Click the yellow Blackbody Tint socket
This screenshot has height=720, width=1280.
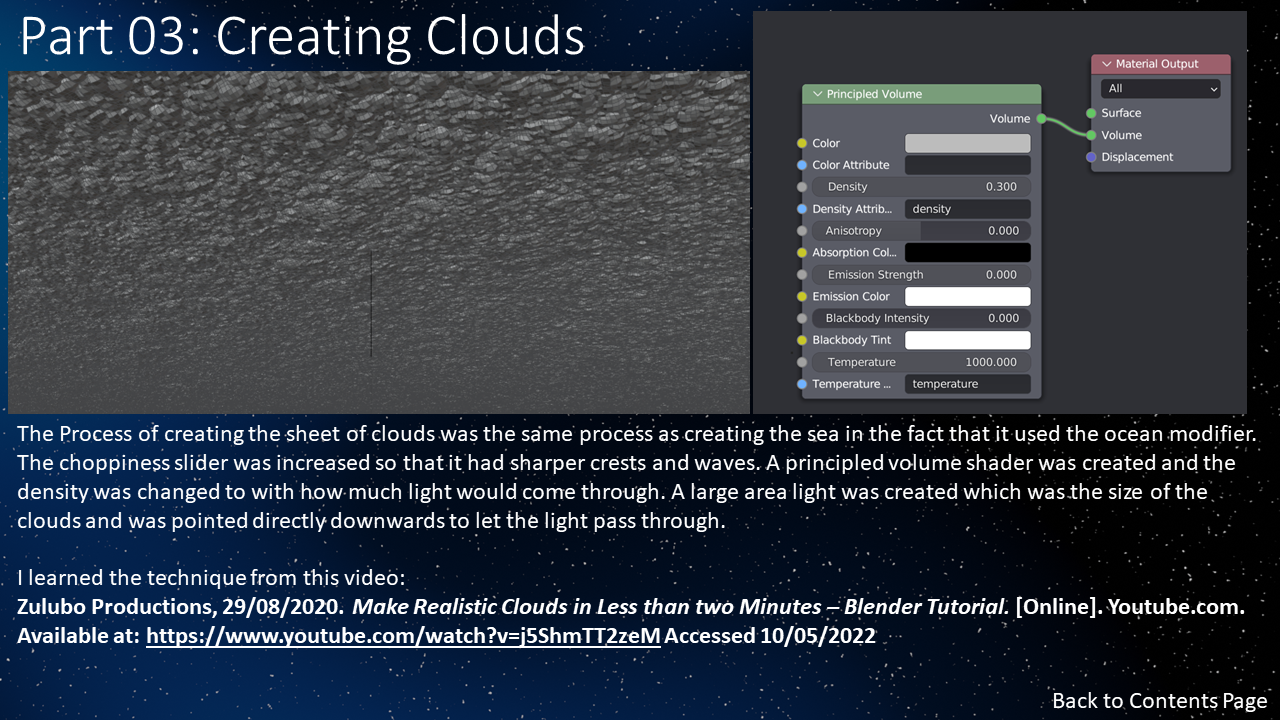coord(802,340)
